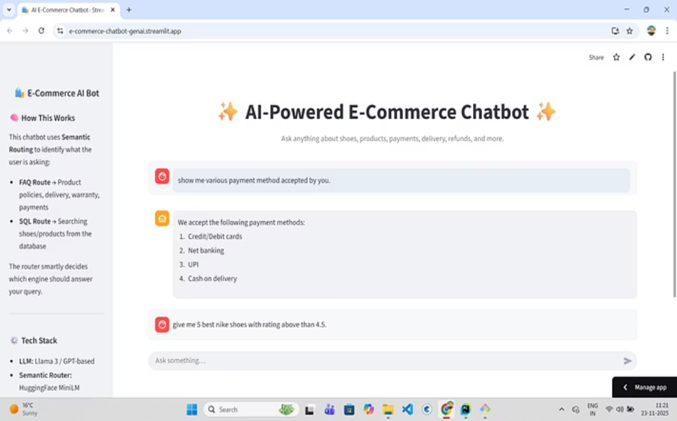Click the send arrow in chat input
Viewport: 677px width, 421px height.
[x=627, y=361]
